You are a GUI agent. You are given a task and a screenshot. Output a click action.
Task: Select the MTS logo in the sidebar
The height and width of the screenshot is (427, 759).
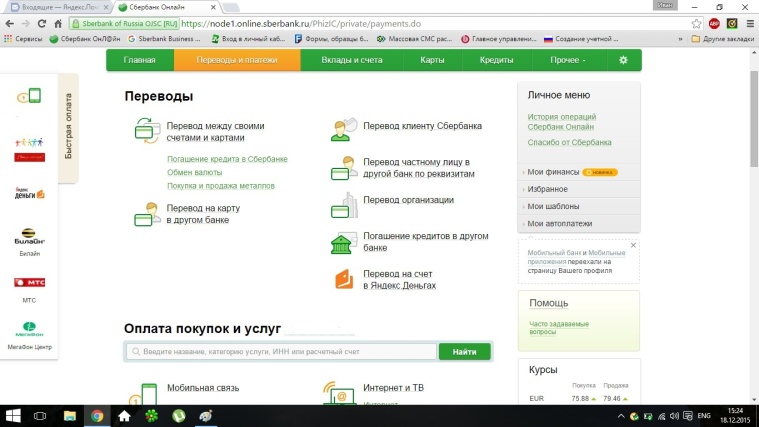(x=29, y=284)
